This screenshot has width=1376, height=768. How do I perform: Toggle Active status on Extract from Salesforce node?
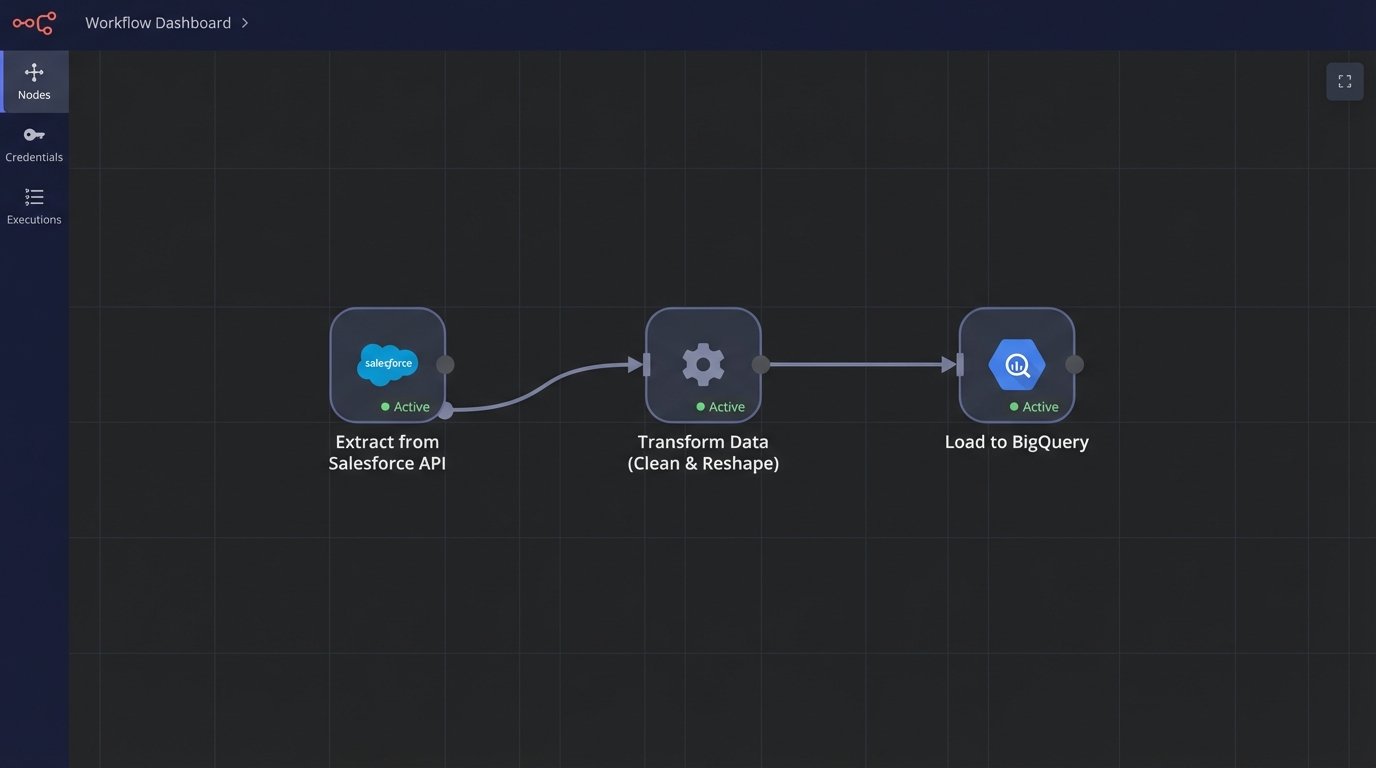click(404, 407)
